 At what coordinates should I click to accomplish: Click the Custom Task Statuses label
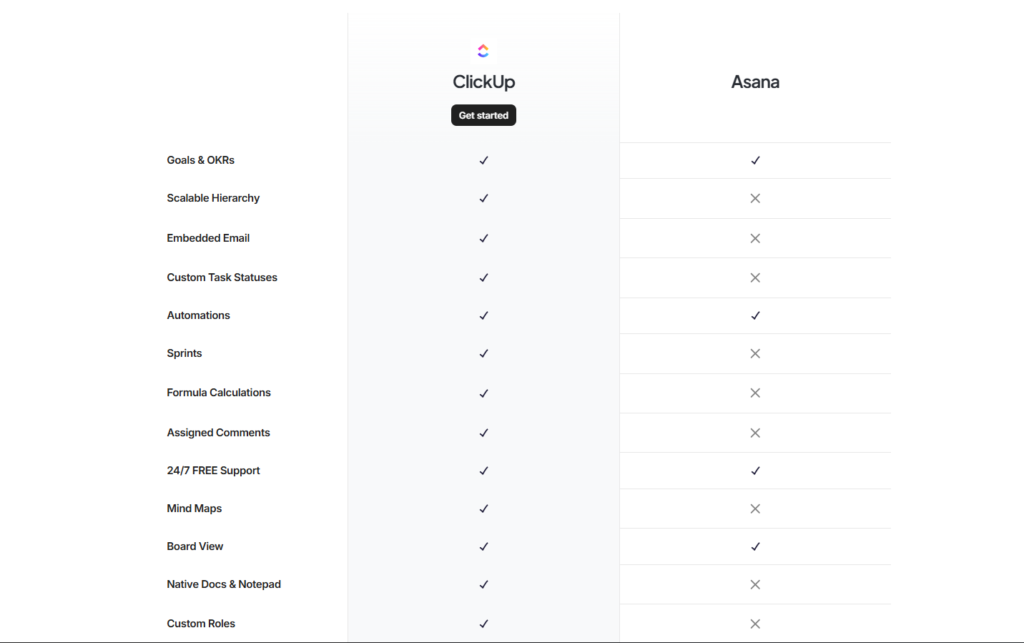pos(221,277)
